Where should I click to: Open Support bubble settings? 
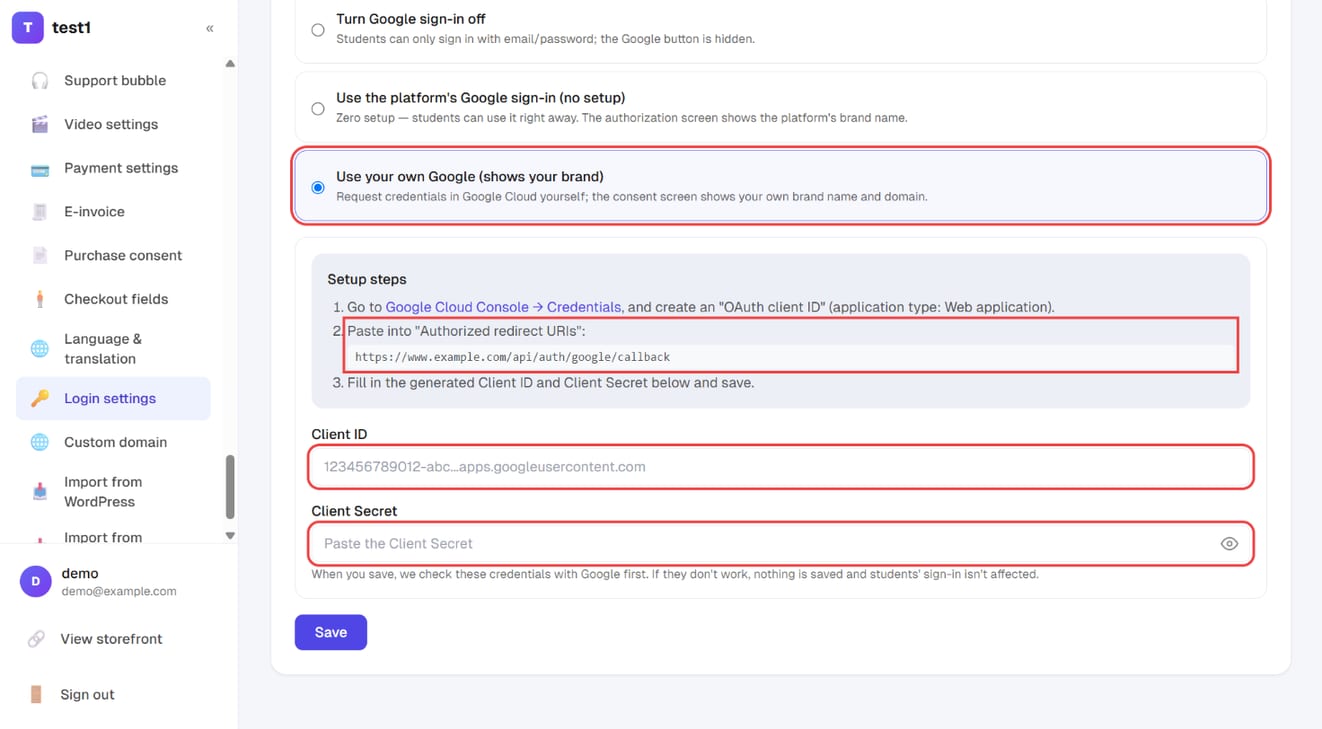click(x=113, y=81)
